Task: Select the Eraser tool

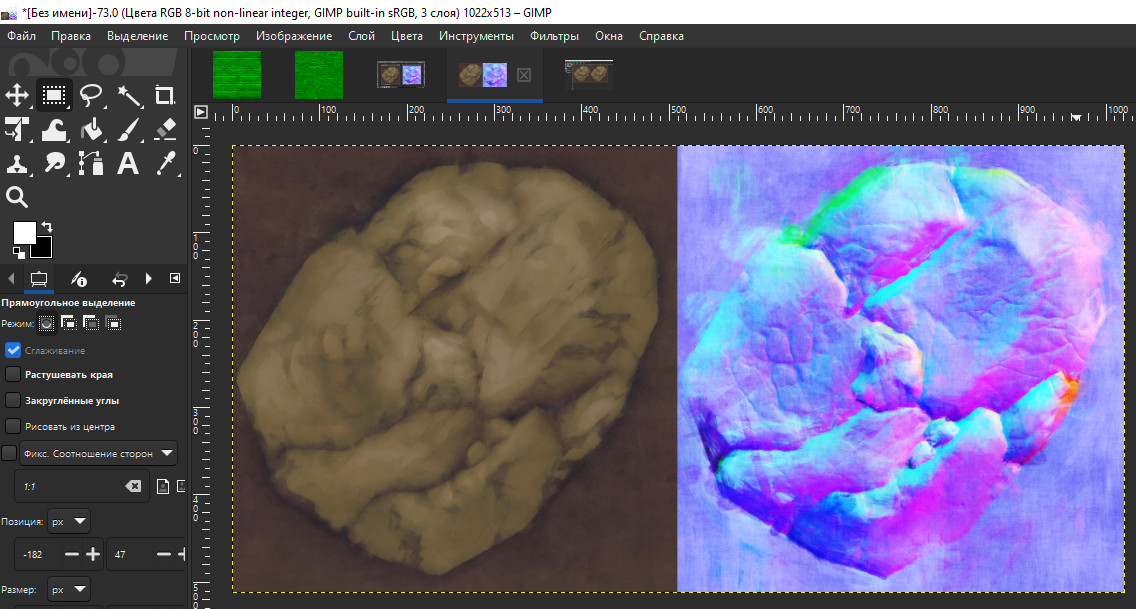Action: point(165,129)
